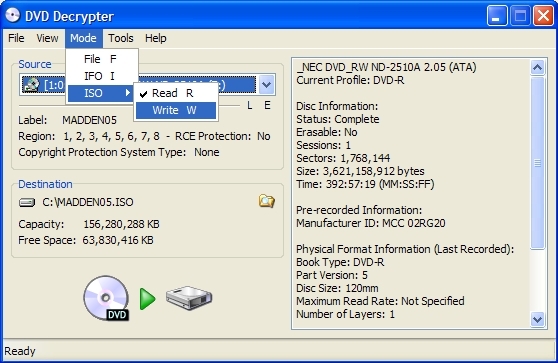This screenshot has height=363, width=558.
Task: Expand the ISO submenu entry
Action: [x=101, y=93]
